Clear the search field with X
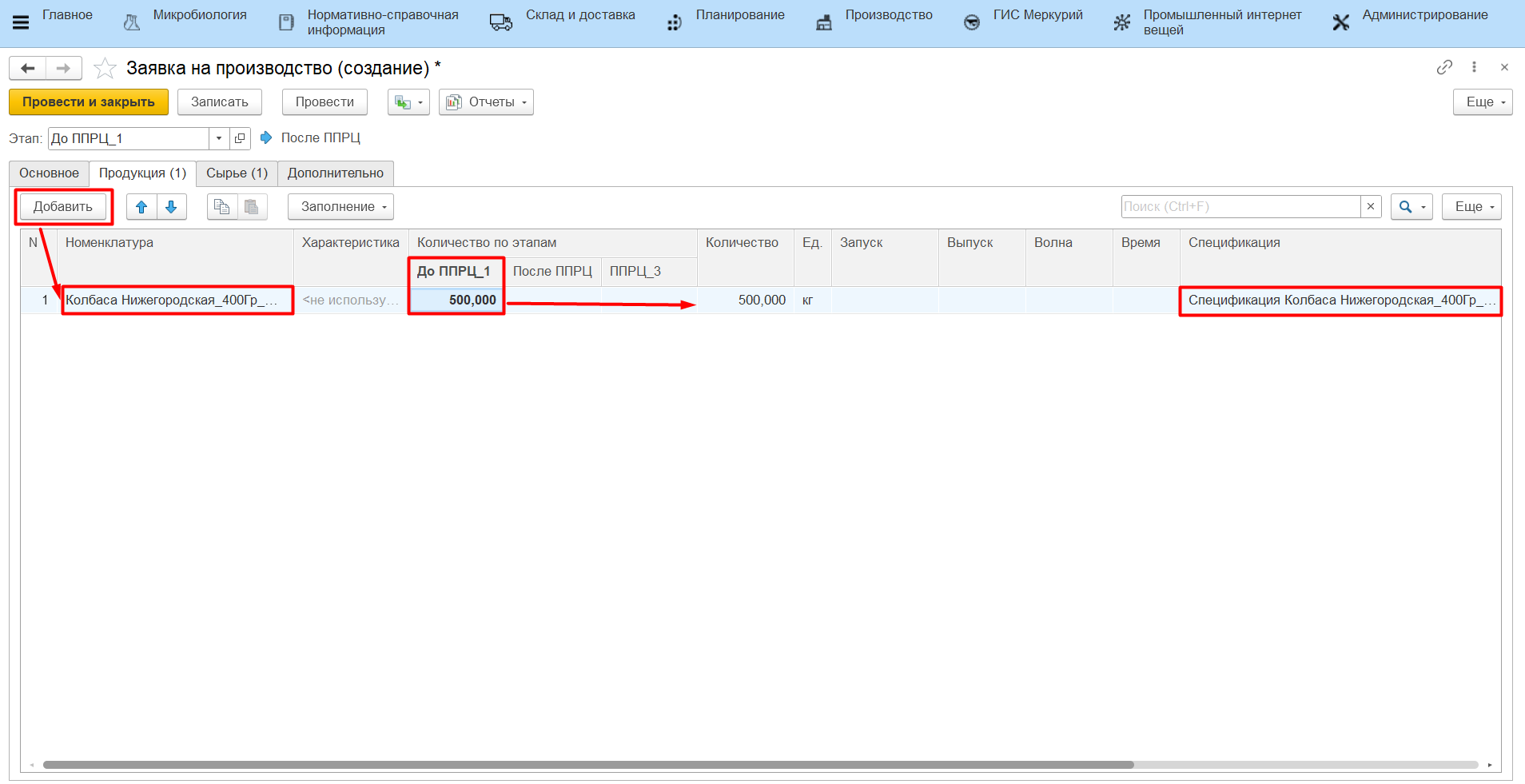The width and height of the screenshot is (1525, 784). pyautogui.click(x=1371, y=206)
